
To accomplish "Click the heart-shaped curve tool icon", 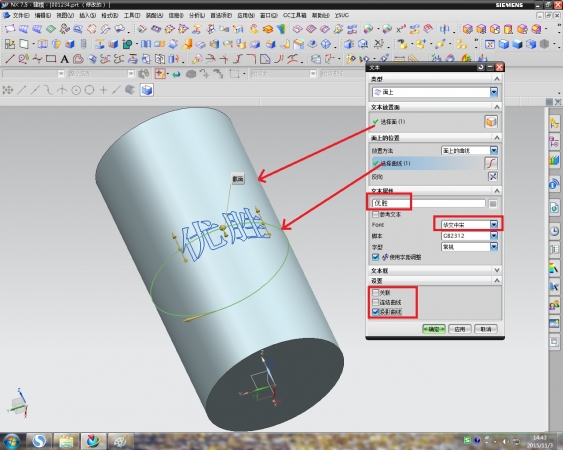I will pos(78,59).
